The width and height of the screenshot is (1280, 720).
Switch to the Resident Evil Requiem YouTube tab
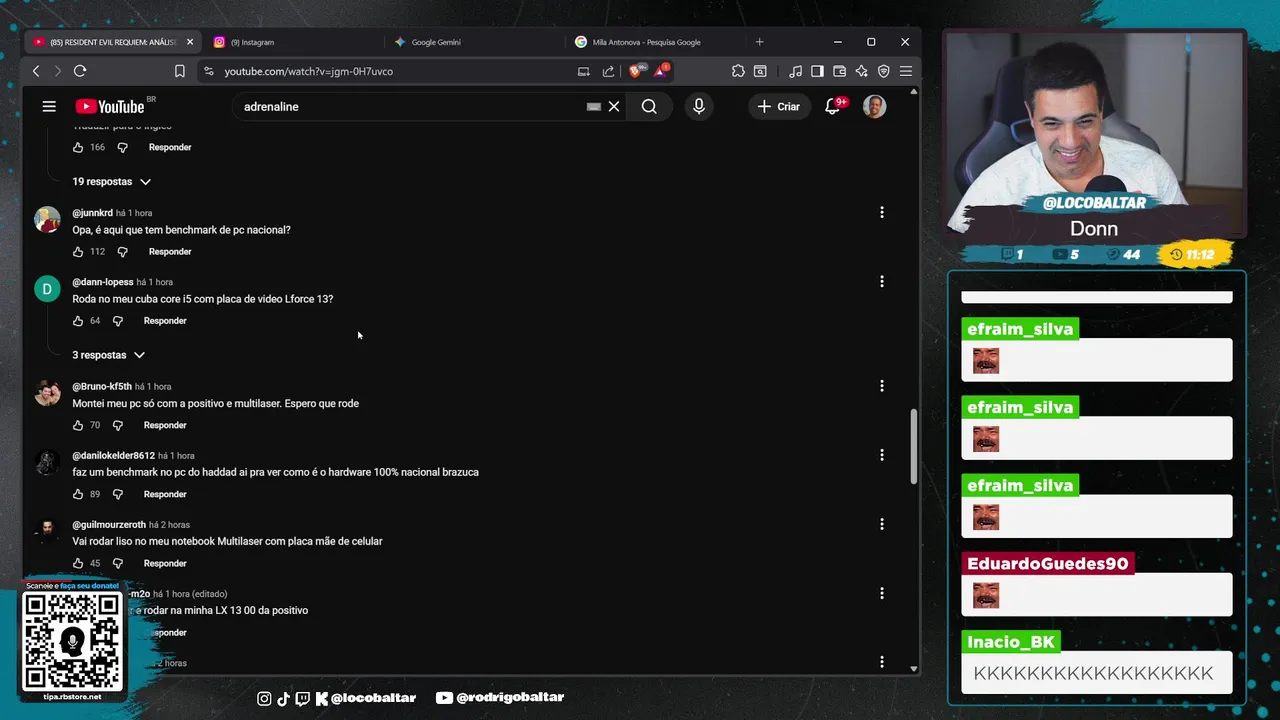tap(105, 42)
